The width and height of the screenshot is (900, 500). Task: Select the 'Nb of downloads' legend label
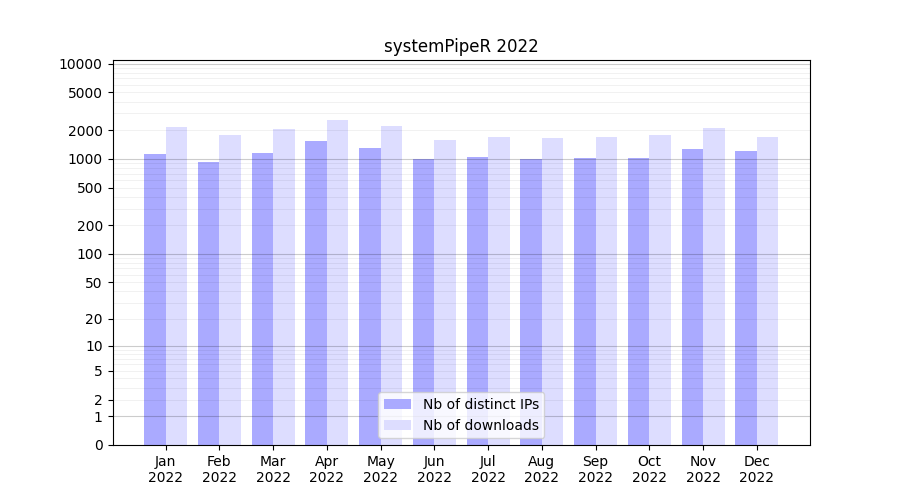click(480, 425)
